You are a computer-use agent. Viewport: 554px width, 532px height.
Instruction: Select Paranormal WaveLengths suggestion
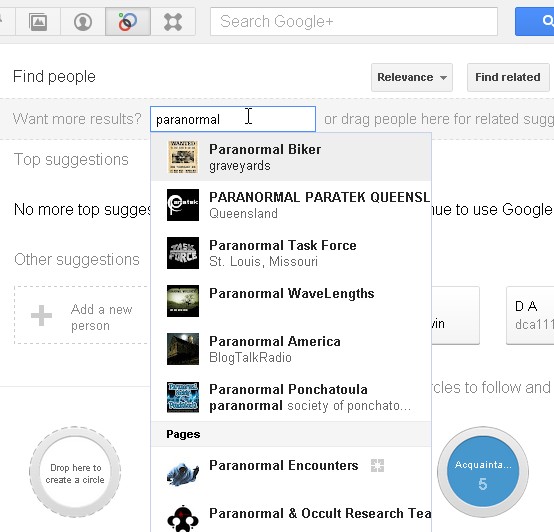click(x=291, y=301)
